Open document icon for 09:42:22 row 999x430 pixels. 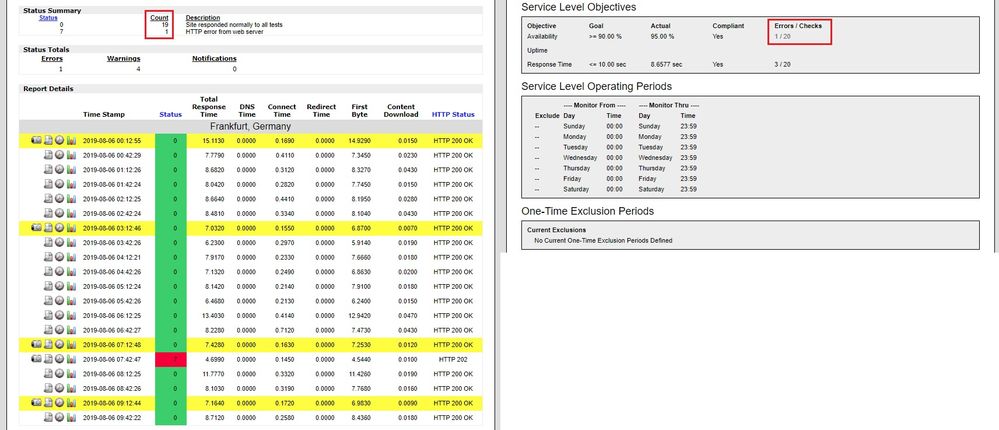48,416
